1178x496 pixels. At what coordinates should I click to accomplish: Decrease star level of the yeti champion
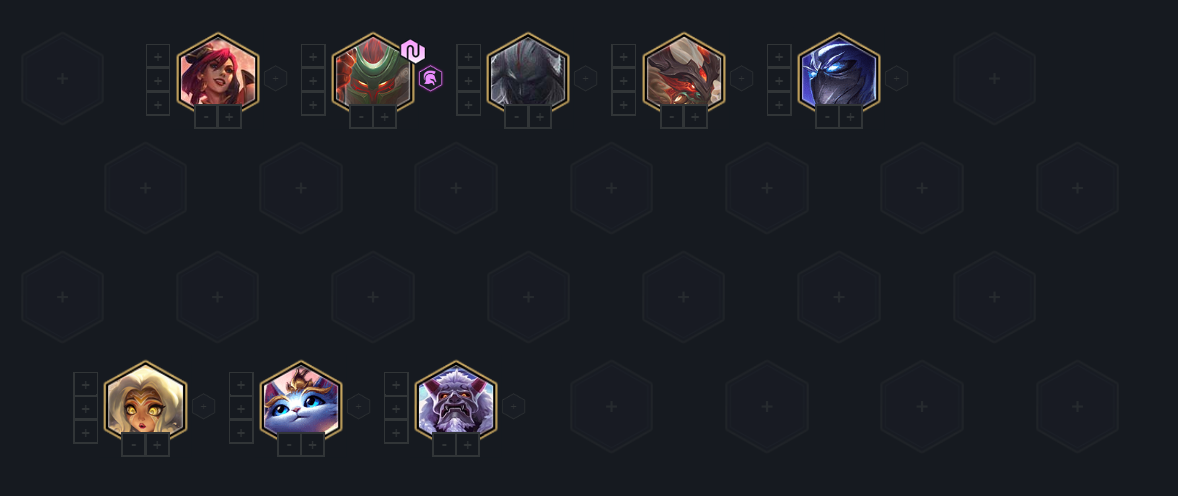pos(444,445)
